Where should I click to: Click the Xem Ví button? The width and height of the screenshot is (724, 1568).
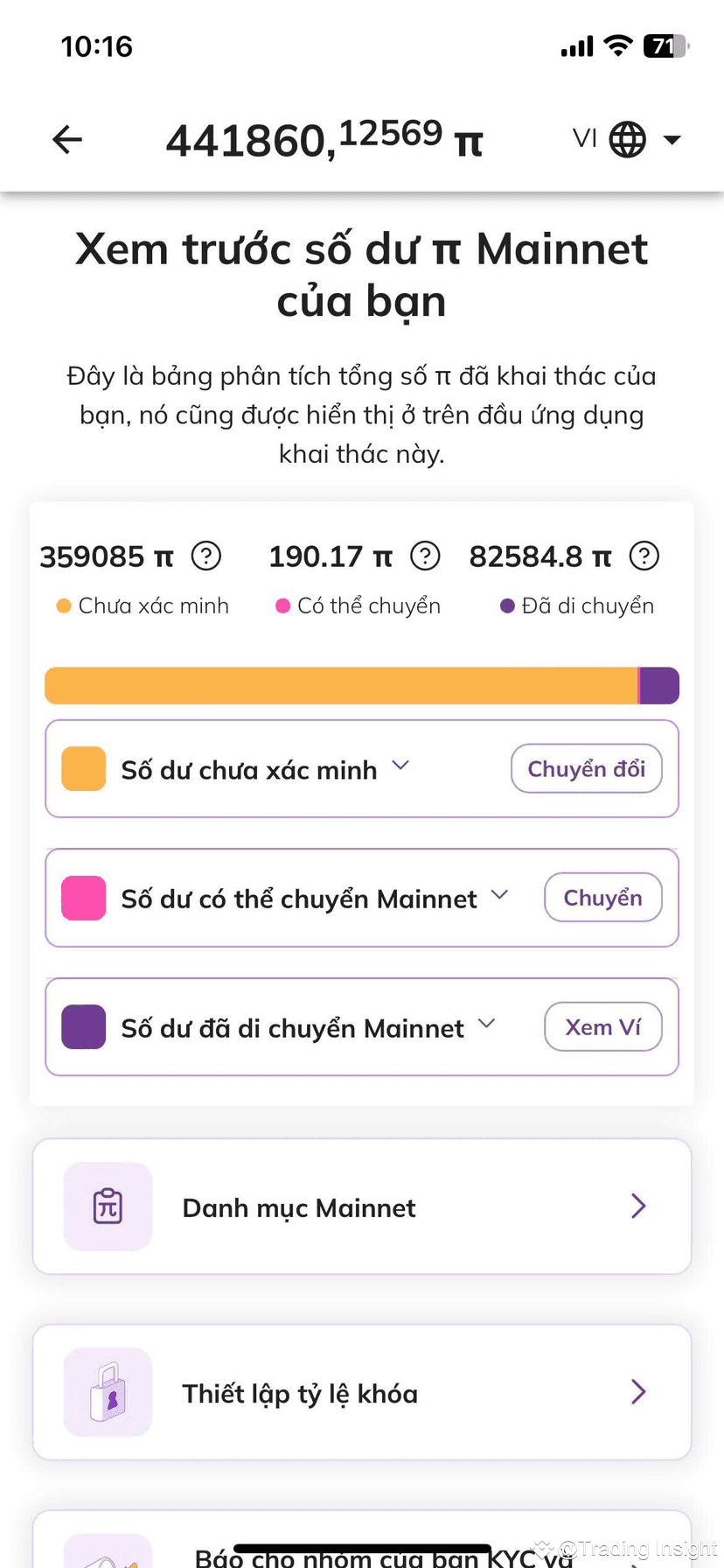click(x=602, y=1026)
